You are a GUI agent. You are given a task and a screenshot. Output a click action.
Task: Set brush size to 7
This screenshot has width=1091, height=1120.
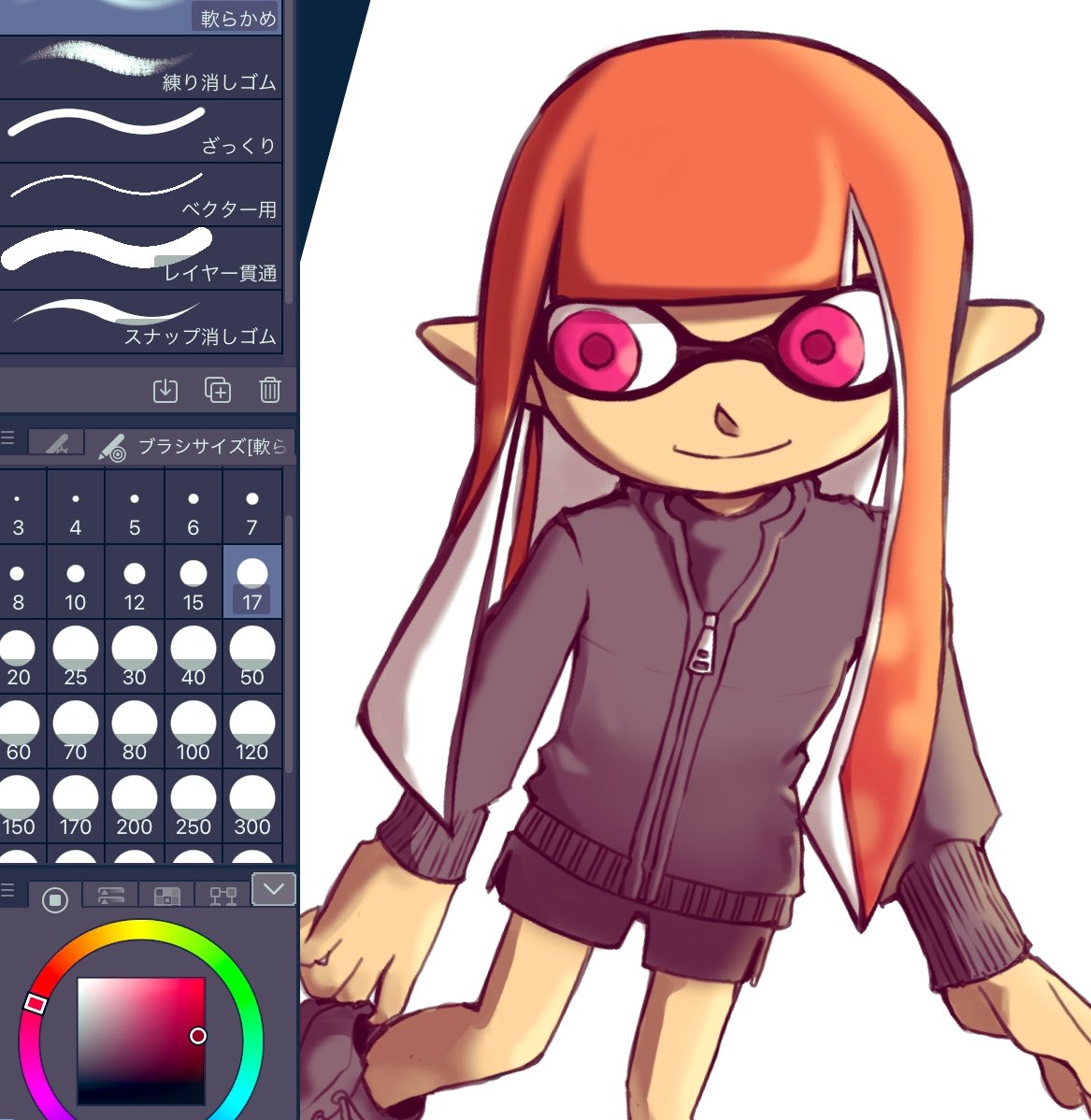[252, 507]
